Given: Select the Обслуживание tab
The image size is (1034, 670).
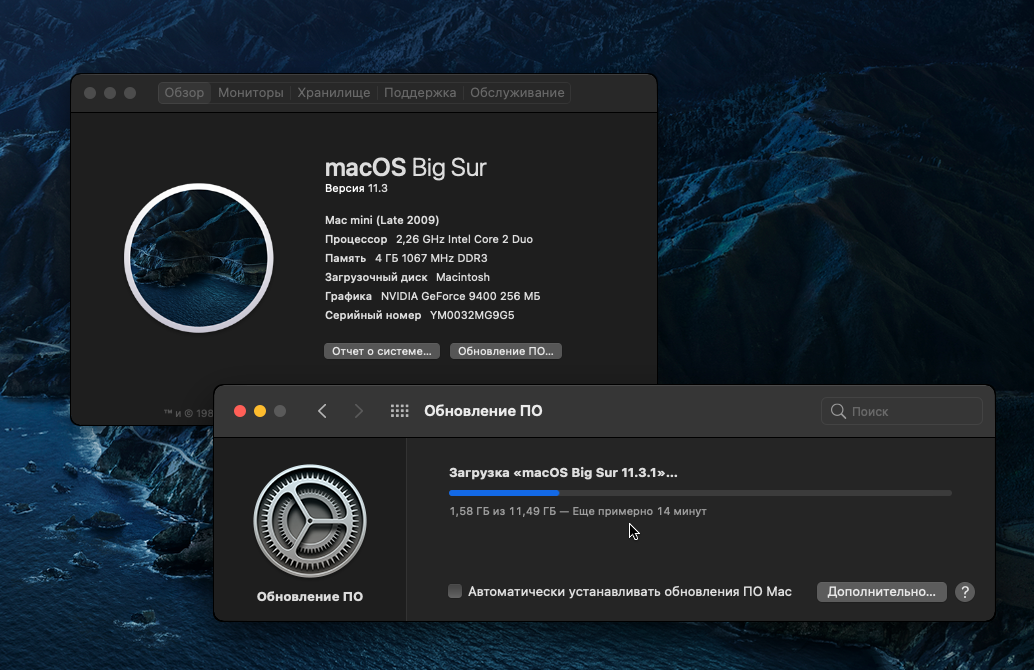Looking at the screenshot, I should [x=517, y=93].
